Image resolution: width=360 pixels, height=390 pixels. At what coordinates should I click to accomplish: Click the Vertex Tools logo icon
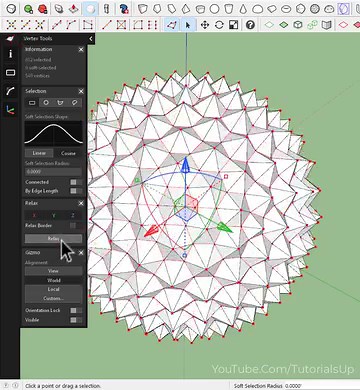[11, 39]
